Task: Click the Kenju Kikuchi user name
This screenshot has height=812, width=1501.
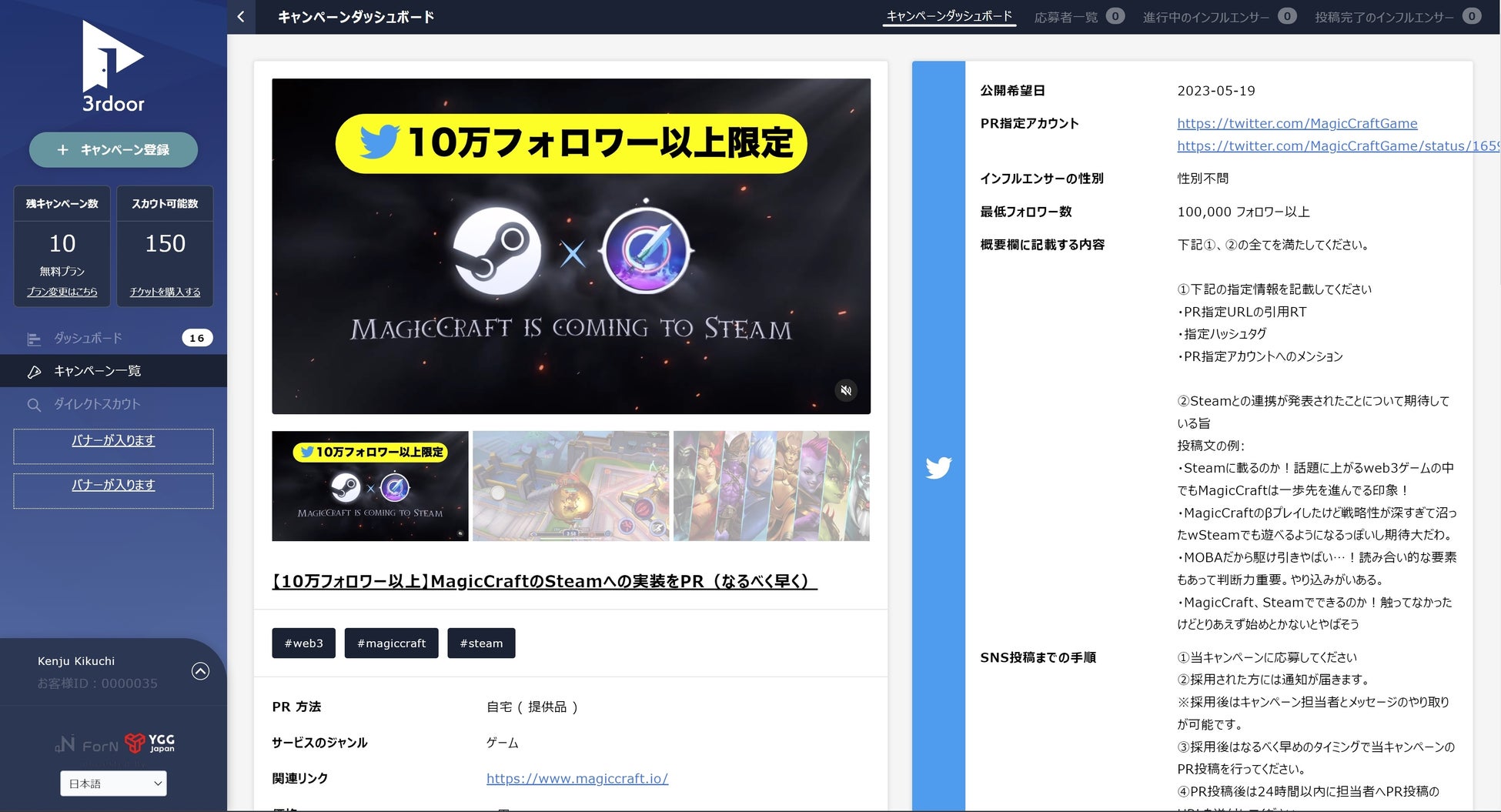Action: pos(76,661)
